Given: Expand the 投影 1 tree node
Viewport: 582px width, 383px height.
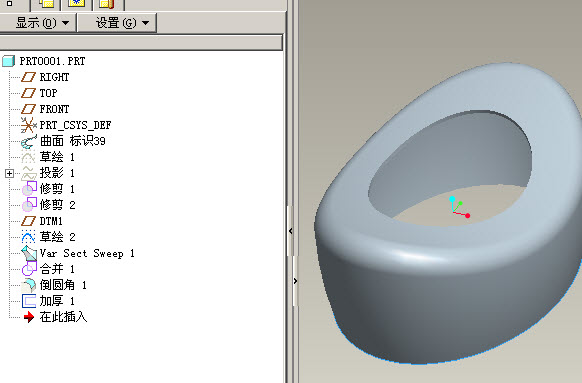Looking at the screenshot, I should [x=9, y=173].
